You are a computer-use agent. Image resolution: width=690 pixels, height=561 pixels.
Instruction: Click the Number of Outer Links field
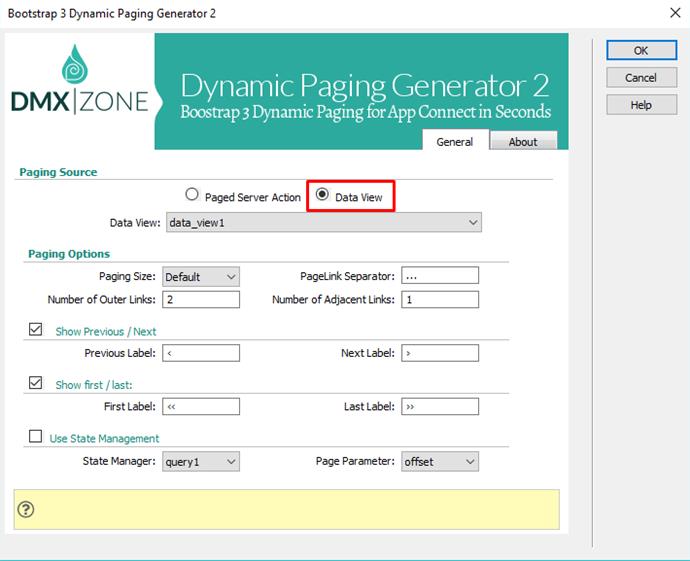(201, 299)
